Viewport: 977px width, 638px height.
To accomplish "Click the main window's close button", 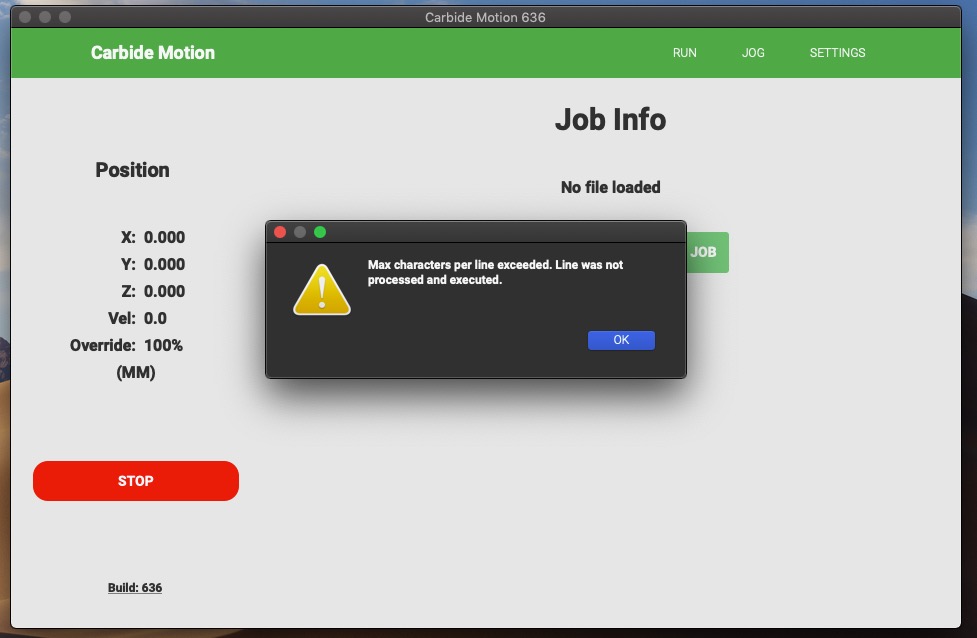I will [x=25, y=17].
